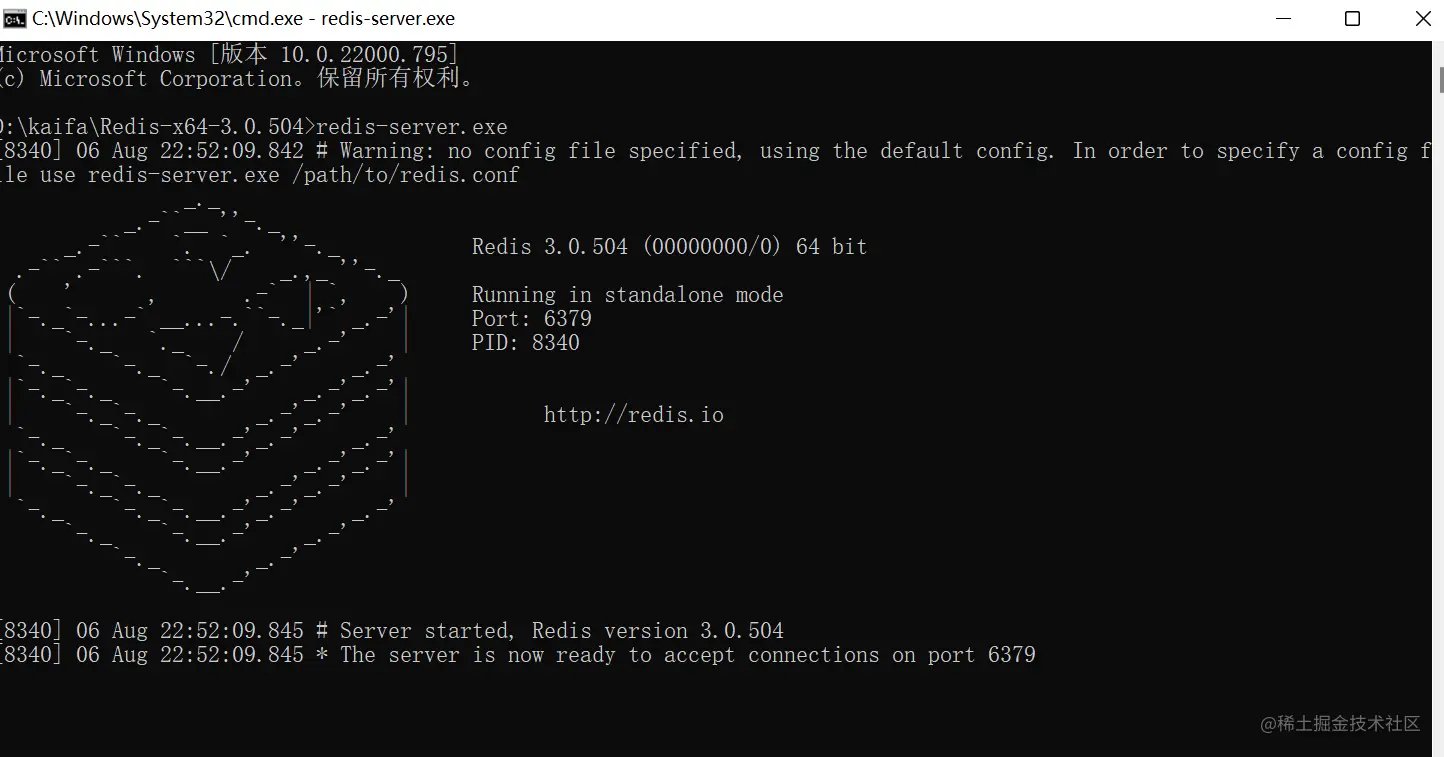Click the vertical scrollbar thumb
The width and height of the screenshot is (1444, 757).
(1439, 80)
